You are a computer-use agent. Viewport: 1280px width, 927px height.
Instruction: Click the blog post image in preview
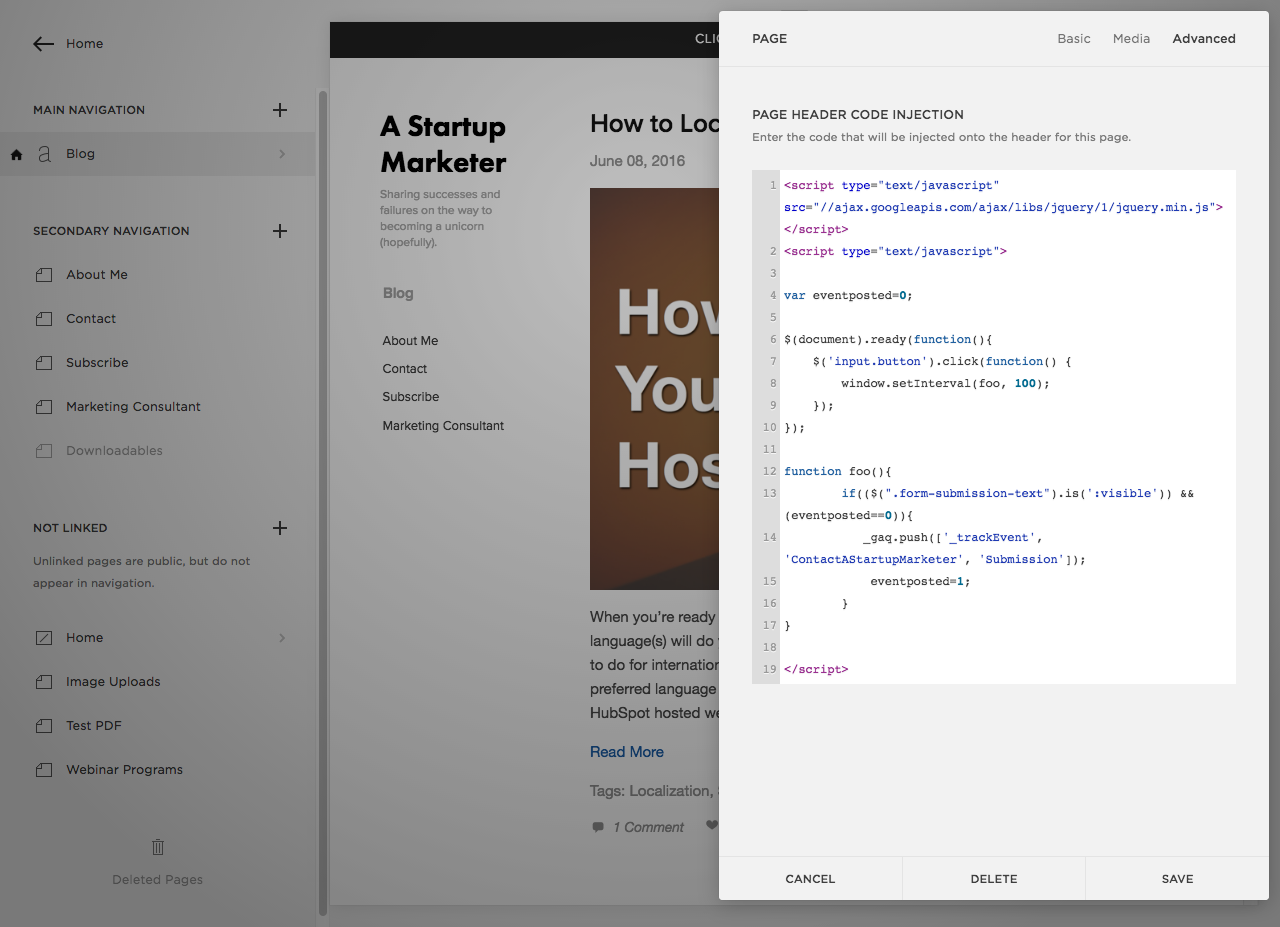coord(654,389)
